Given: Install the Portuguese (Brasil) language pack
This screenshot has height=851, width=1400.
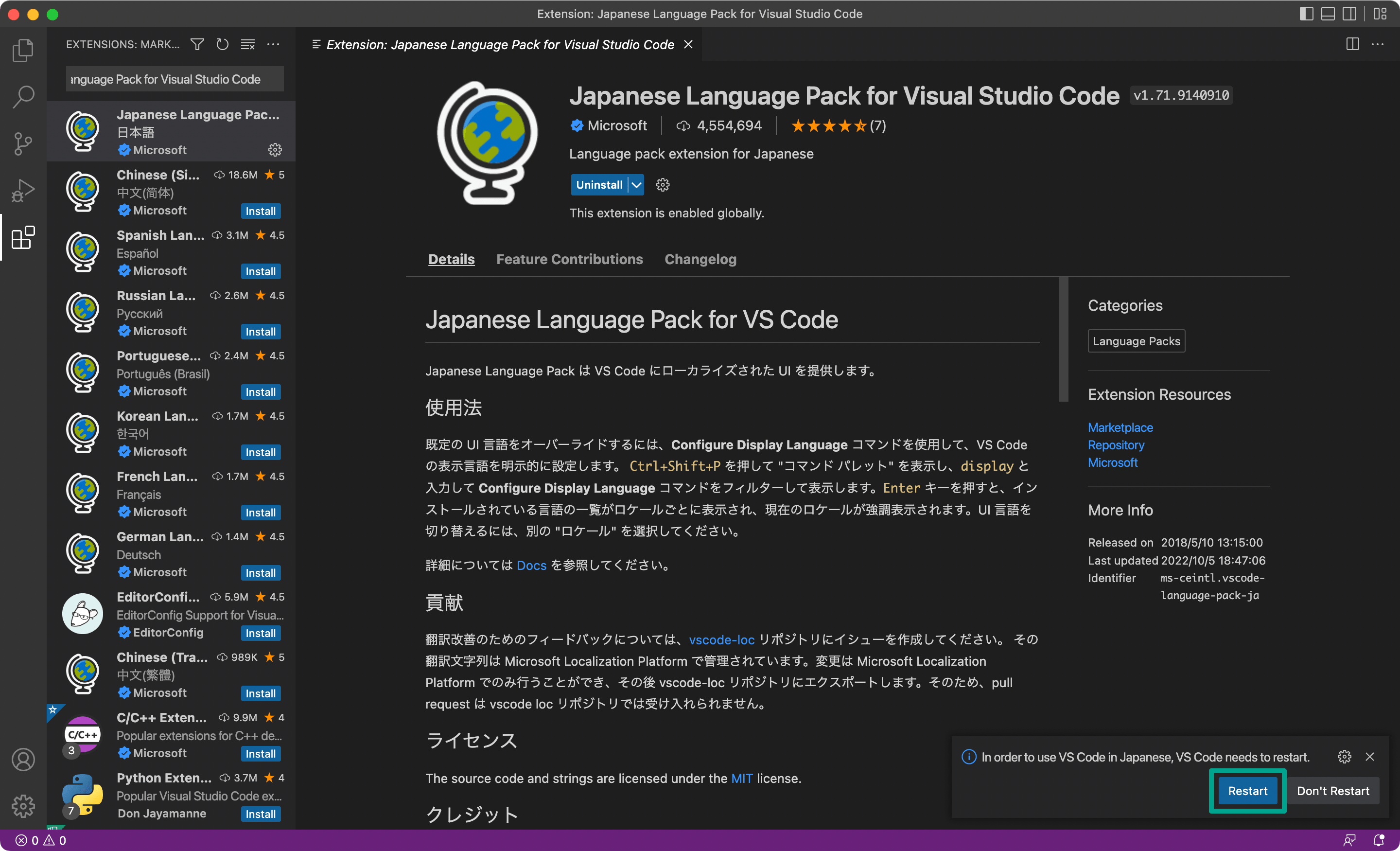Looking at the screenshot, I should click(260, 391).
